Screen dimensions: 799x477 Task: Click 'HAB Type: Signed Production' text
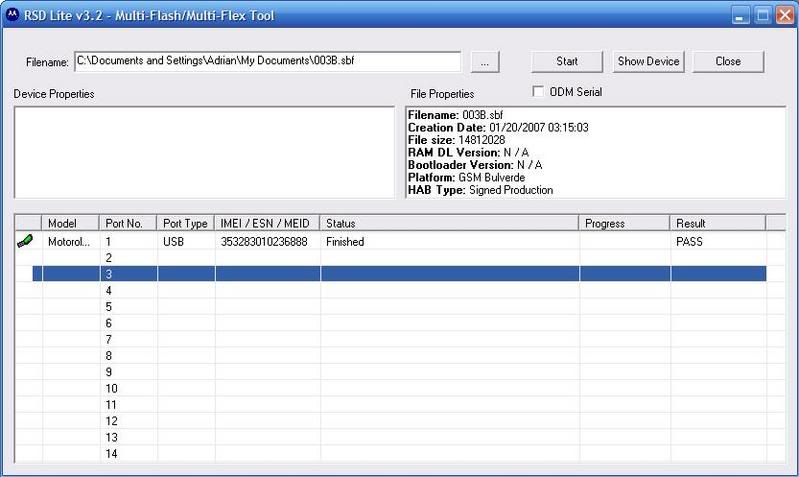[481, 190]
